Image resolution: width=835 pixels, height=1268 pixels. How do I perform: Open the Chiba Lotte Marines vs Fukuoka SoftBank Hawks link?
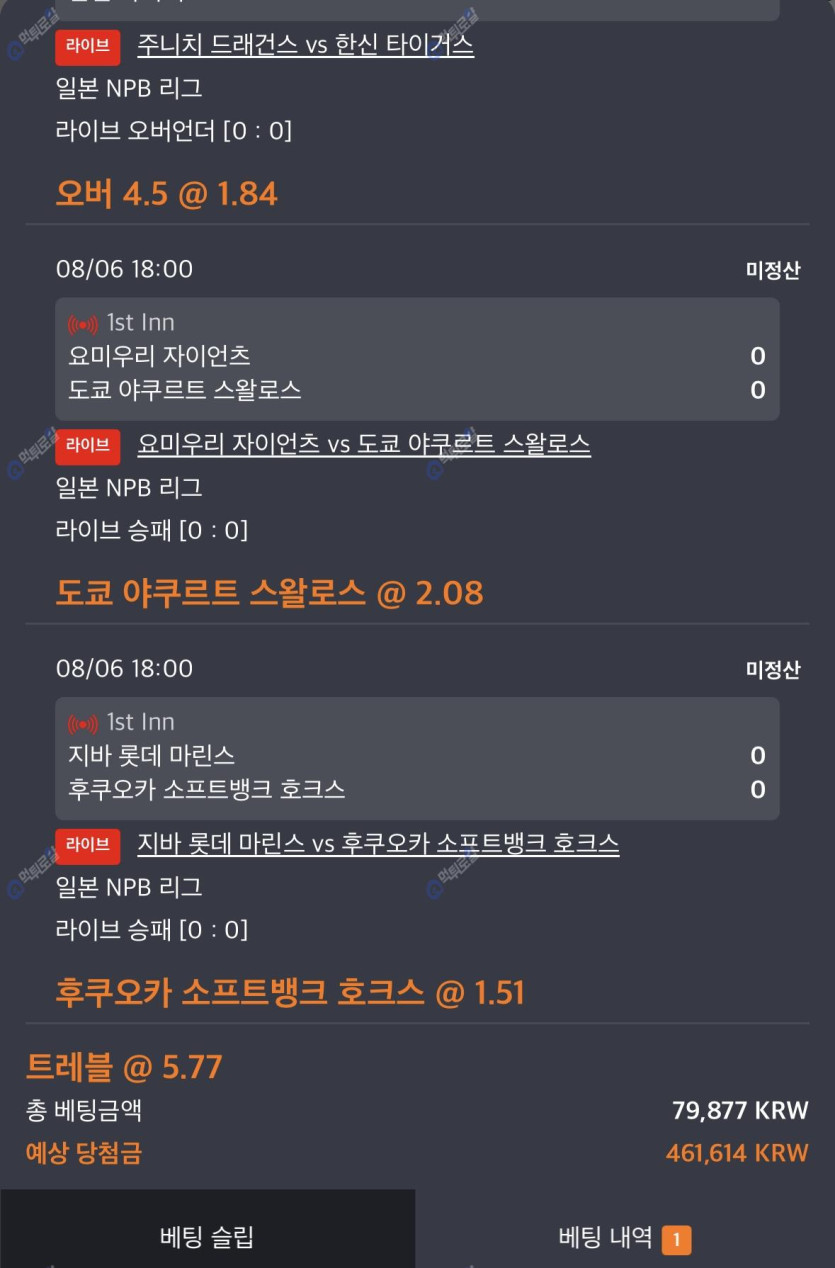point(378,845)
